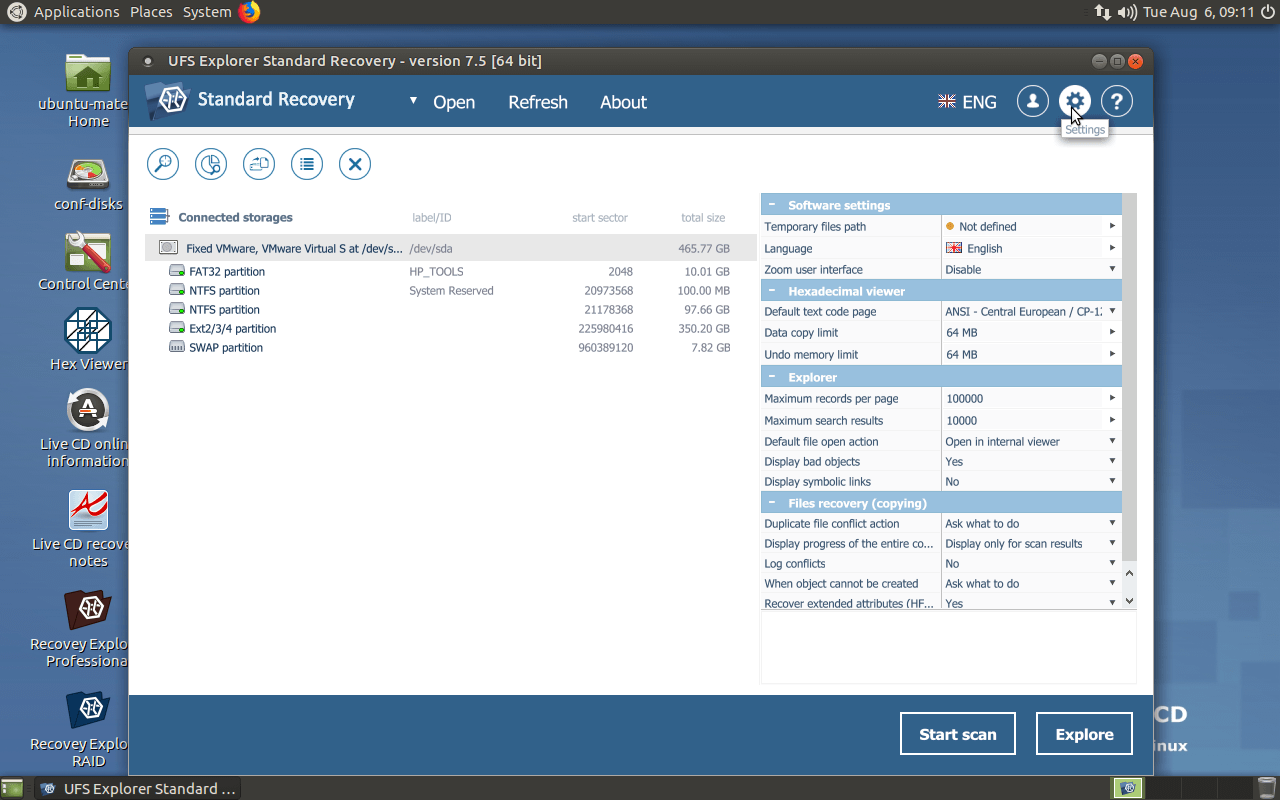This screenshot has height=800, width=1280.
Task: Click the clock Tue Aug 6, 09:11
Action: tap(1198, 12)
